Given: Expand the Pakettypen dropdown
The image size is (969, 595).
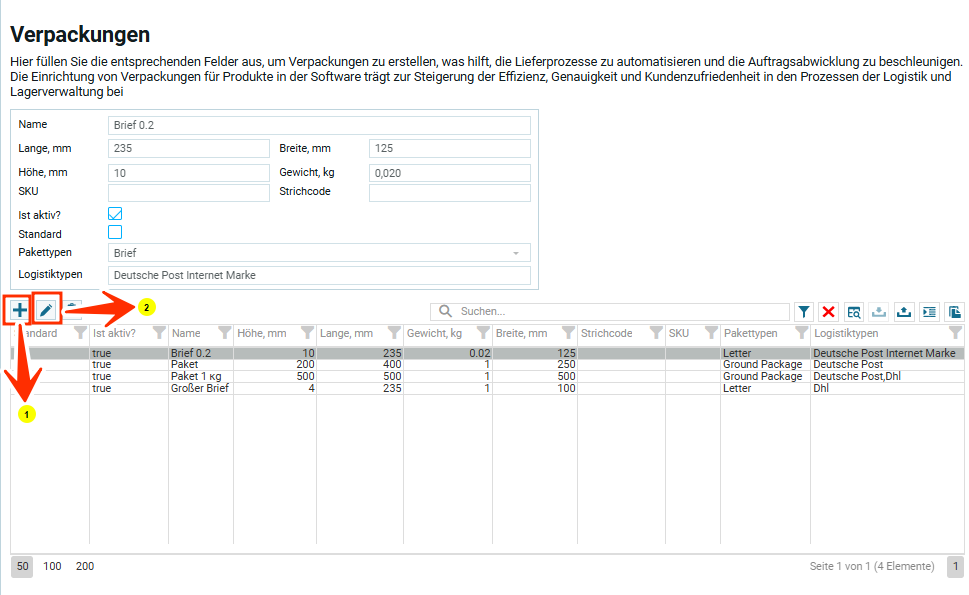Looking at the screenshot, I should pos(516,254).
